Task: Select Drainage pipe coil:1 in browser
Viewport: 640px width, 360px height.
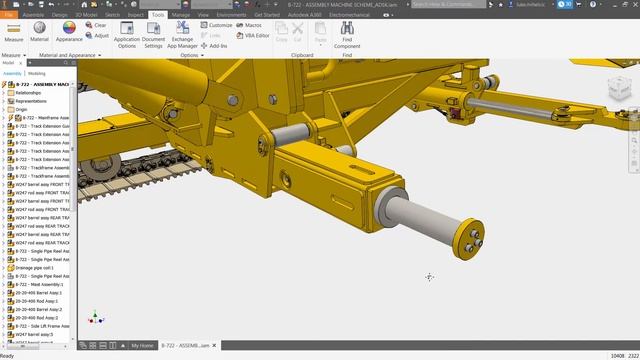Action: [x=34, y=268]
